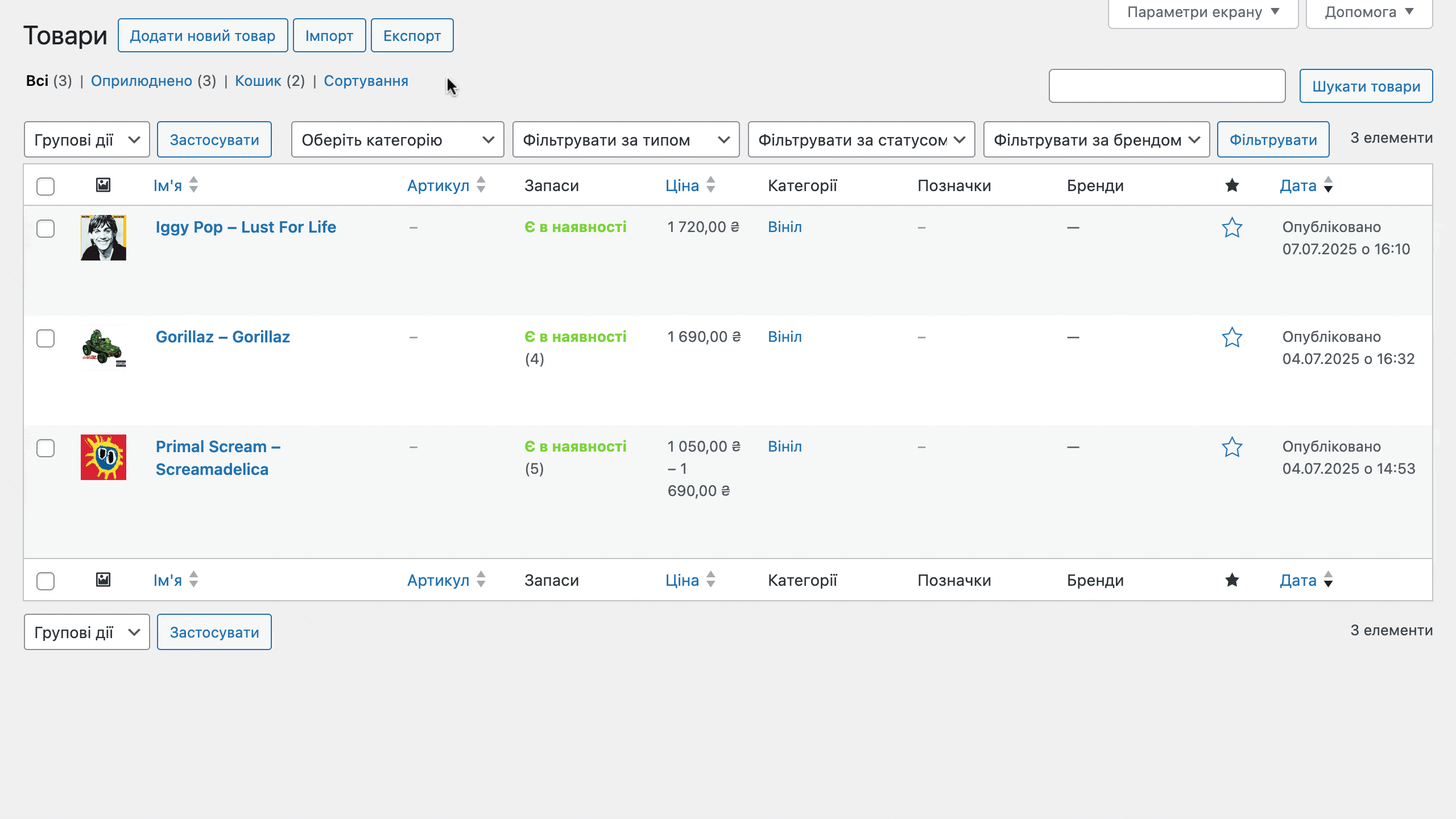Image resolution: width=1456 pixels, height=819 pixels.
Task: Open Параметри екрану panel tab
Action: (x=1203, y=12)
